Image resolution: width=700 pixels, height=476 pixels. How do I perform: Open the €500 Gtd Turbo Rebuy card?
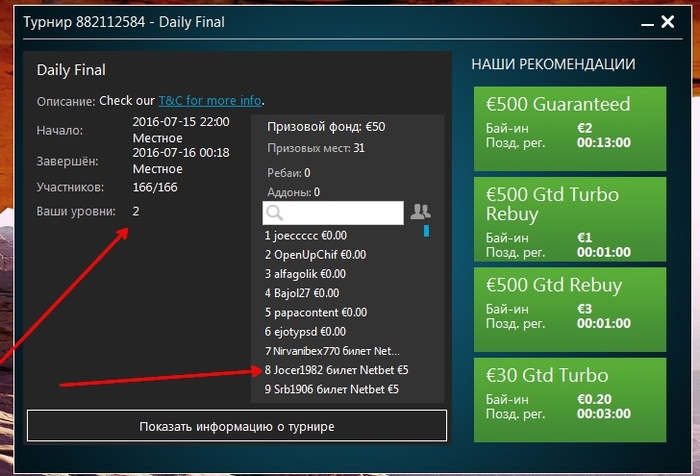(x=570, y=219)
